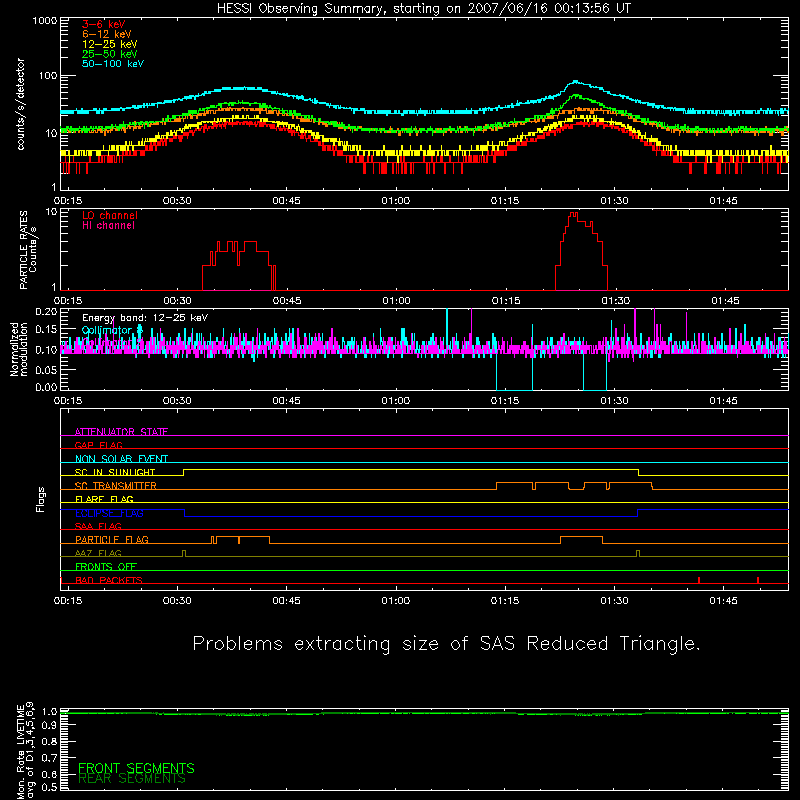
Task: Click the 100 tick label on count-rate axis
Action: (48, 76)
